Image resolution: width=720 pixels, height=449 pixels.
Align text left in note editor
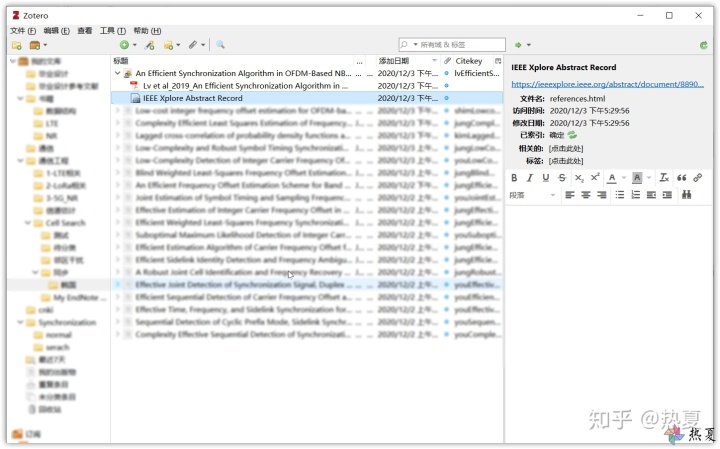(x=570, y=195)
